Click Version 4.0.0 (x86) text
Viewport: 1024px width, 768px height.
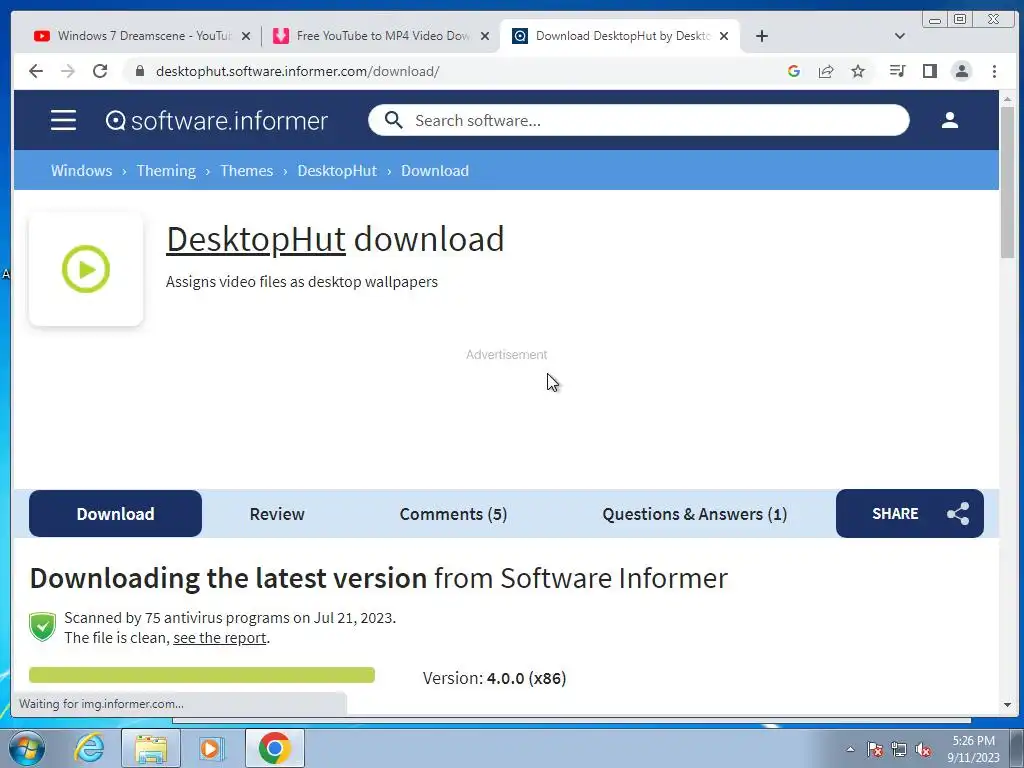click(494, 678)
